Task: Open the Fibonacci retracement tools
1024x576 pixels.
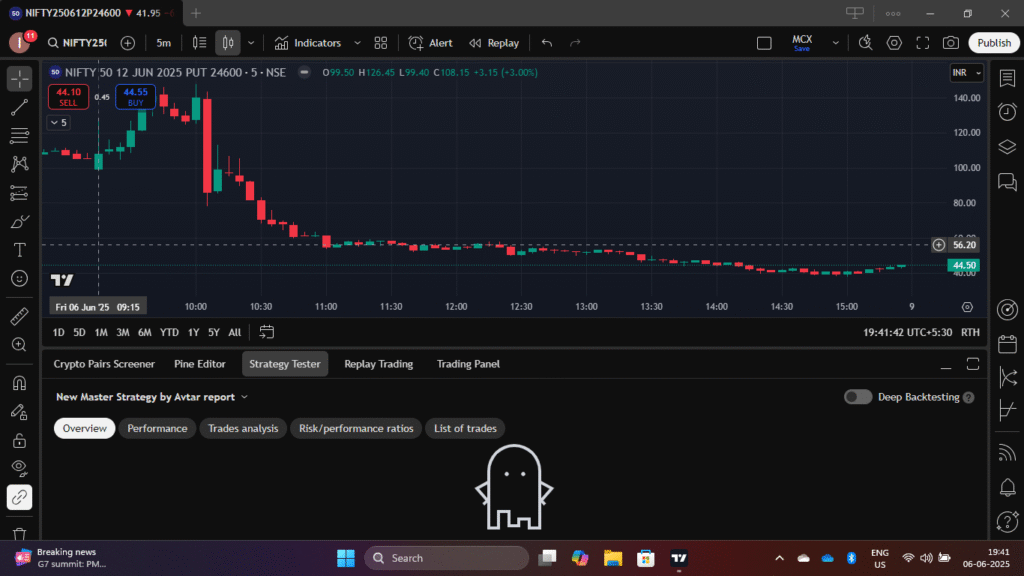Action: point(20,136)
